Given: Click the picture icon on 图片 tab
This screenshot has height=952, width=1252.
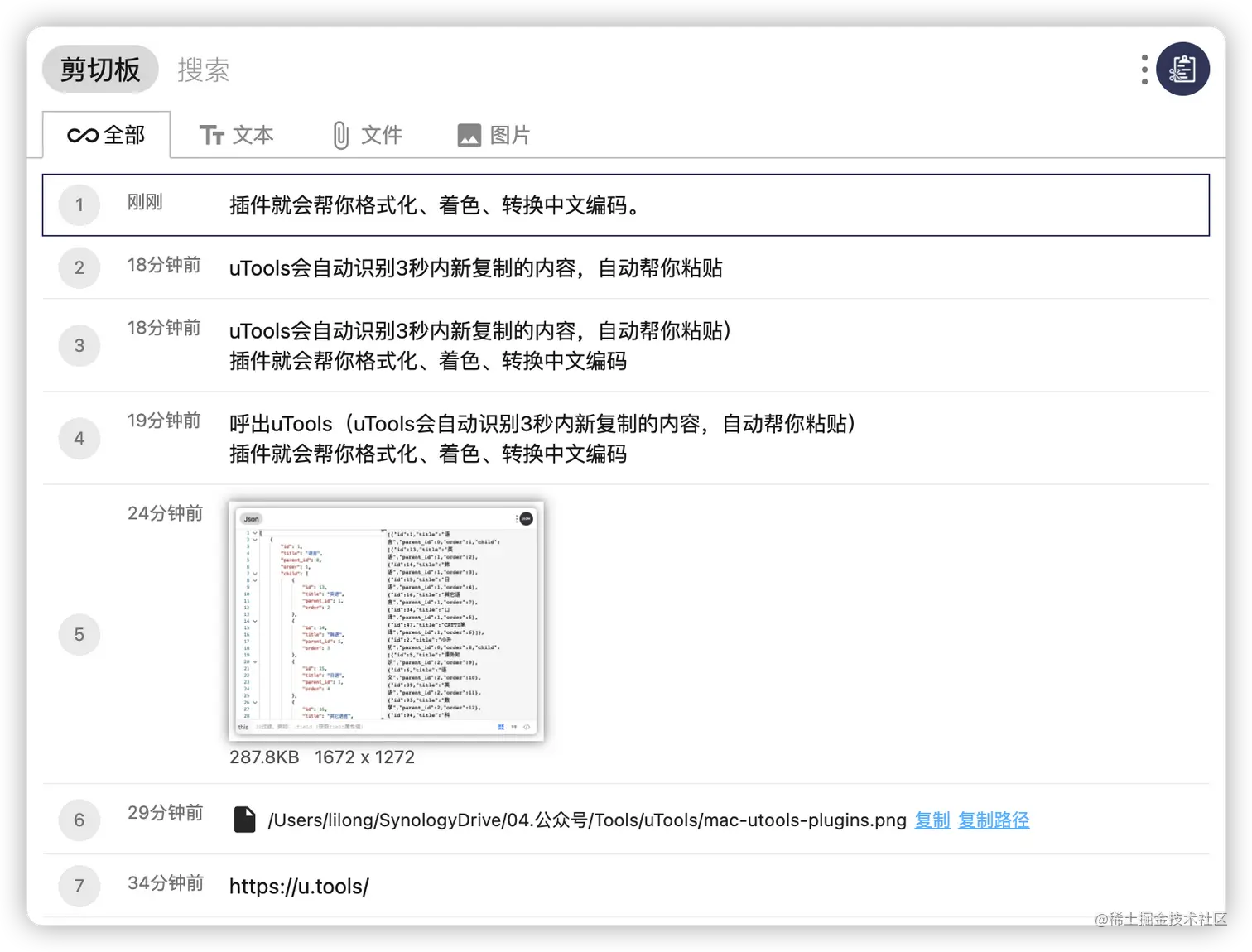Looking at the screenshot, I should (469, 135).
